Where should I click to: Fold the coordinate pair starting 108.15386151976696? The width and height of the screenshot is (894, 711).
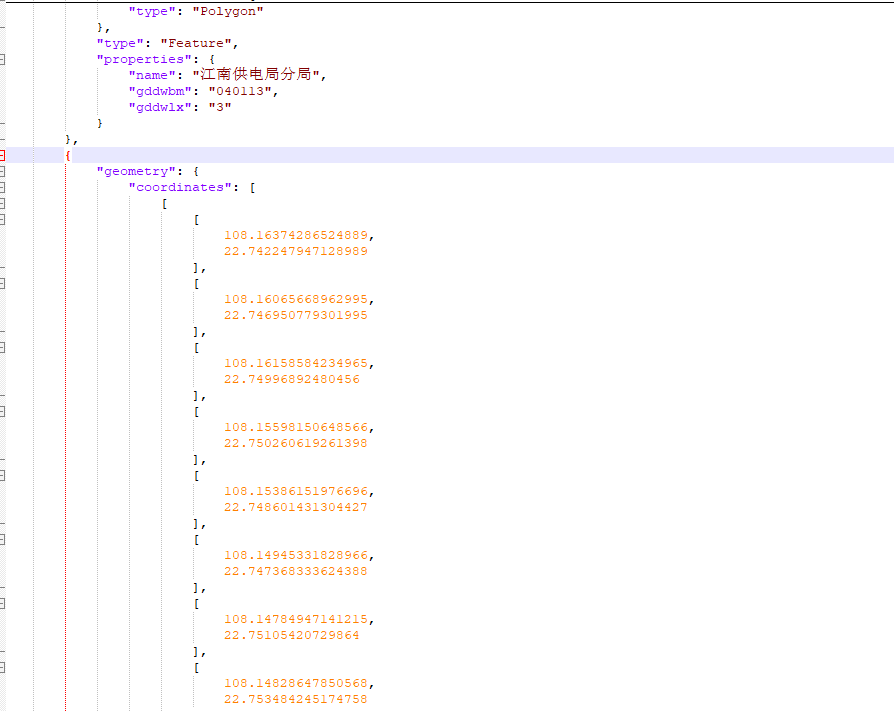pyautogui.click(x=2, y=475)
